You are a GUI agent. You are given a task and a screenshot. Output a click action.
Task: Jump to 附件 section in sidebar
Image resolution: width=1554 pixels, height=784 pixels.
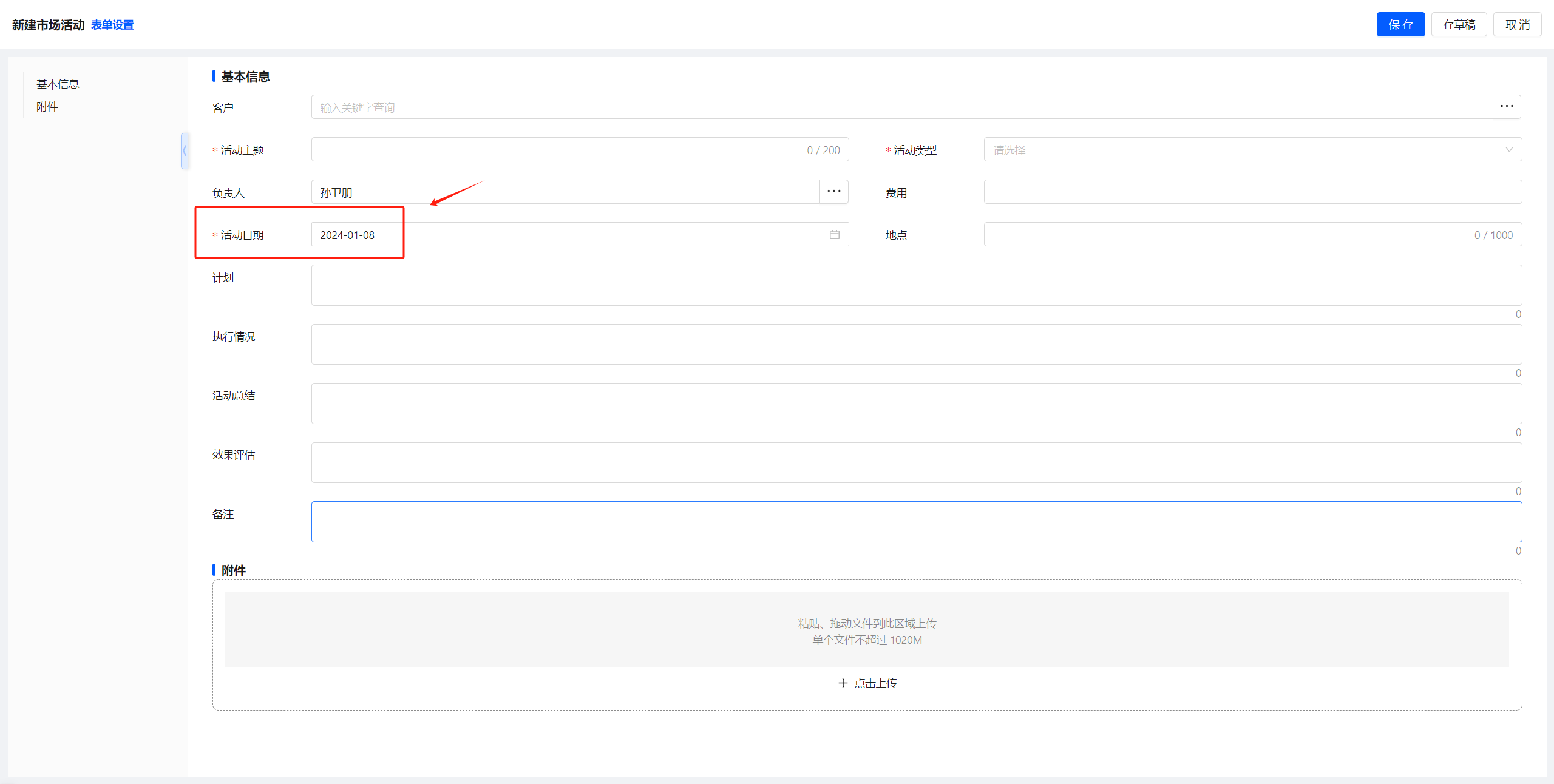[x=47, y=107]
